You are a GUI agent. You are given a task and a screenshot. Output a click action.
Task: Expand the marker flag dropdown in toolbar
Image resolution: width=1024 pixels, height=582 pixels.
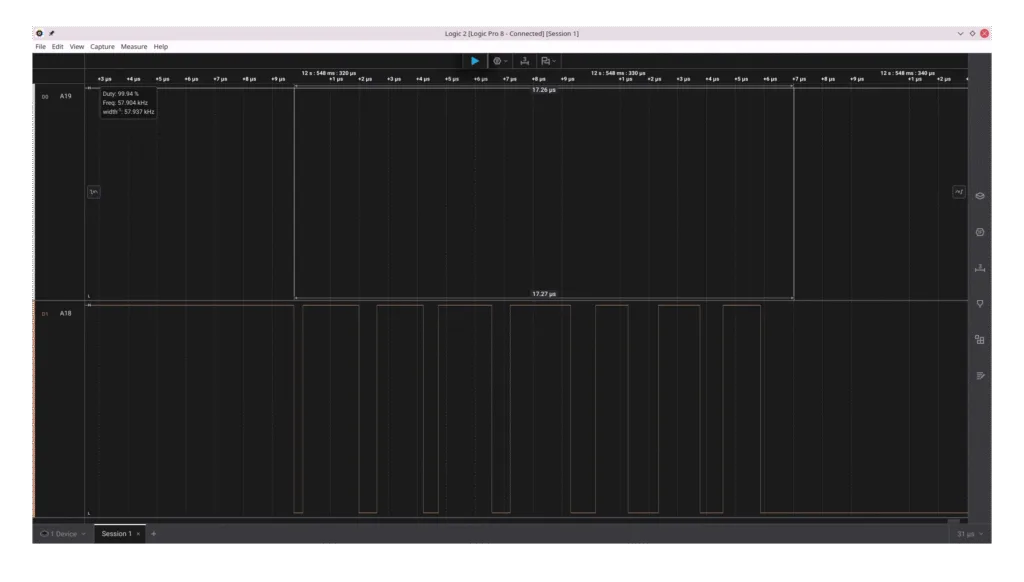coord(548,61)
